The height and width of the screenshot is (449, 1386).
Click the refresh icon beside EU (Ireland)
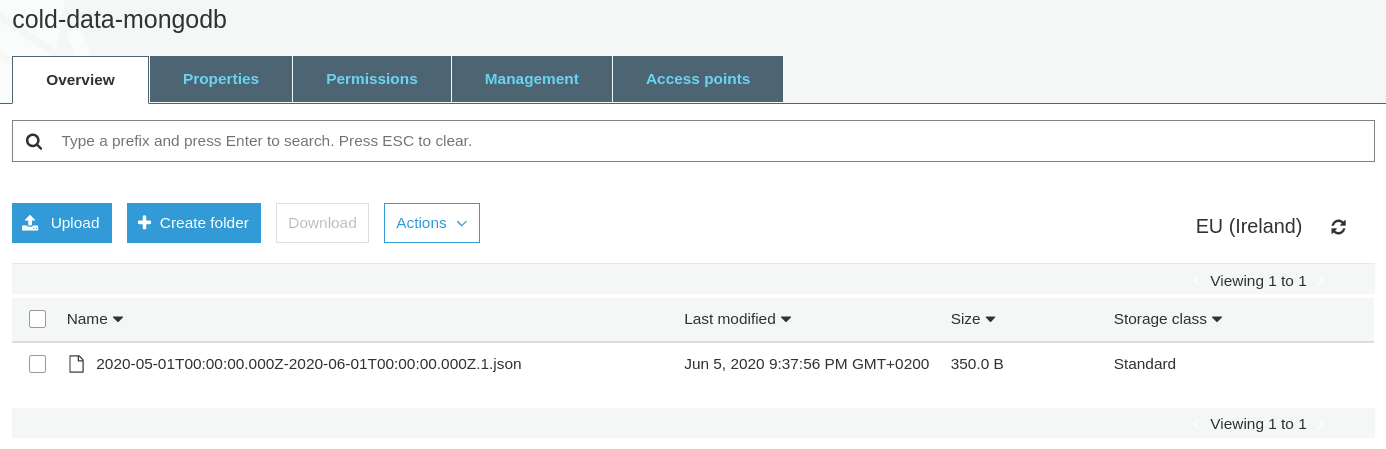click(1338, 227)
